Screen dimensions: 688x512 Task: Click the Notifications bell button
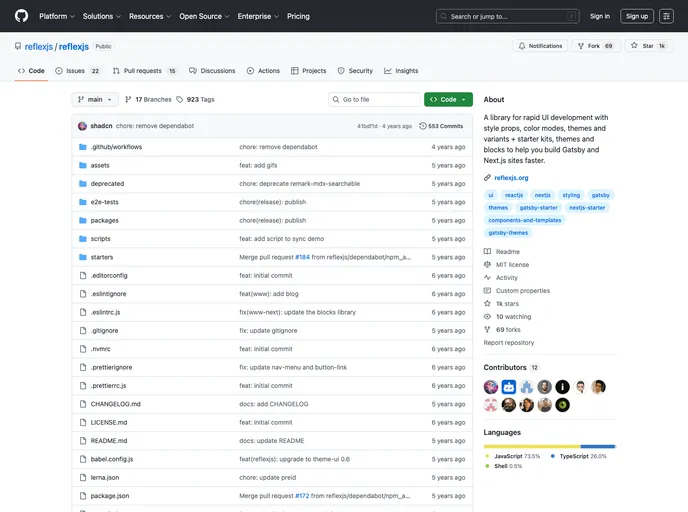point(540,46)
